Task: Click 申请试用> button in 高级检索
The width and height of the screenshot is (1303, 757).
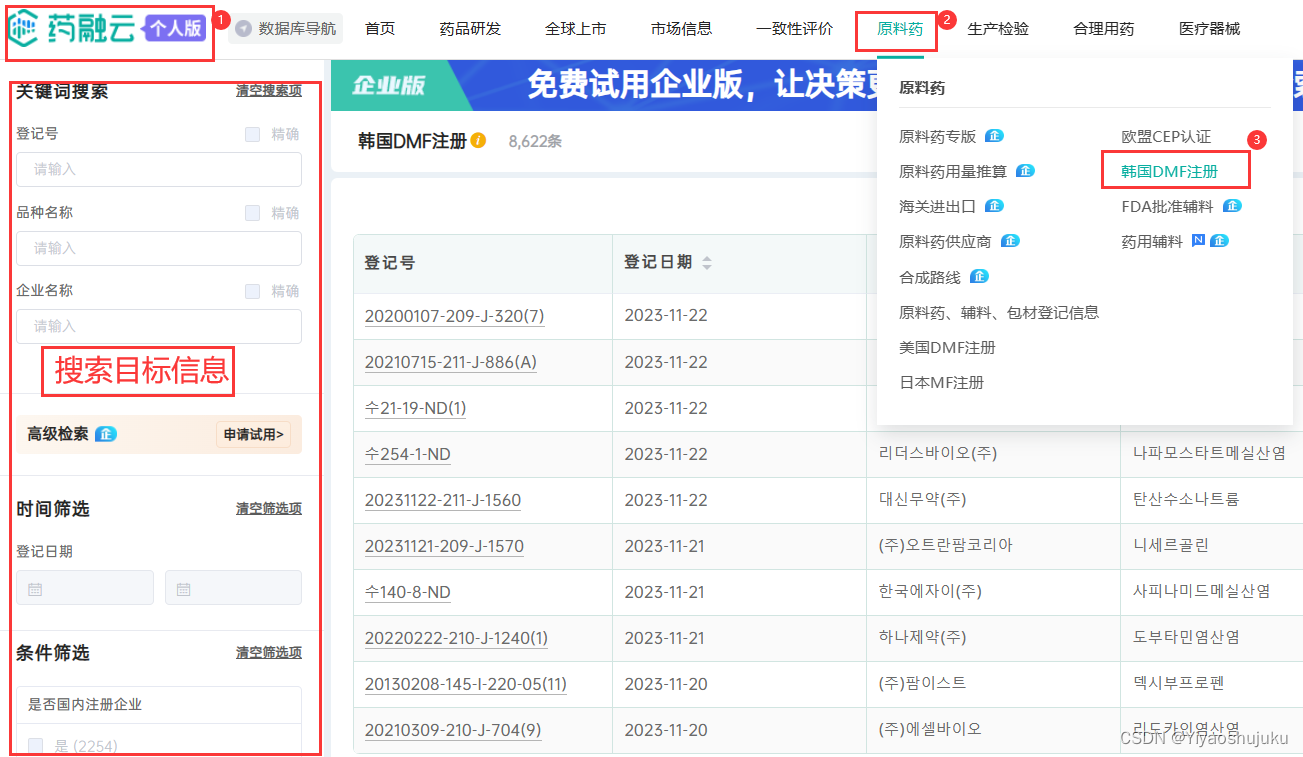Action: point(253,434)
